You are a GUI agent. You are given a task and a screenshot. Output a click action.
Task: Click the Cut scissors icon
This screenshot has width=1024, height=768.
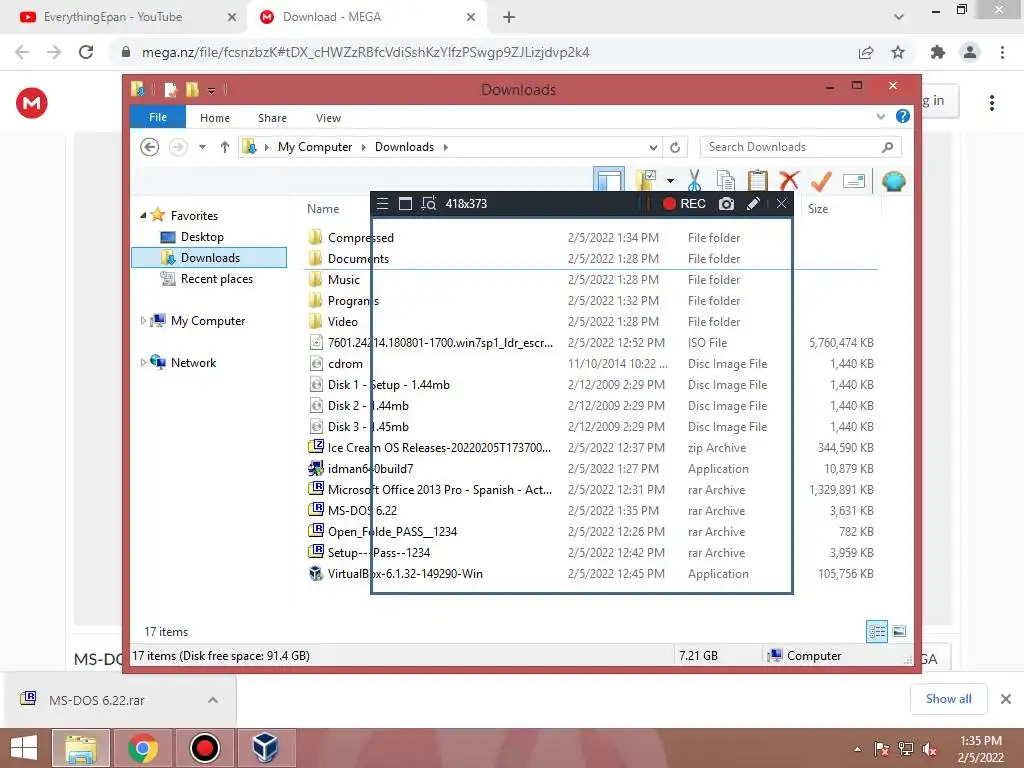694,180
